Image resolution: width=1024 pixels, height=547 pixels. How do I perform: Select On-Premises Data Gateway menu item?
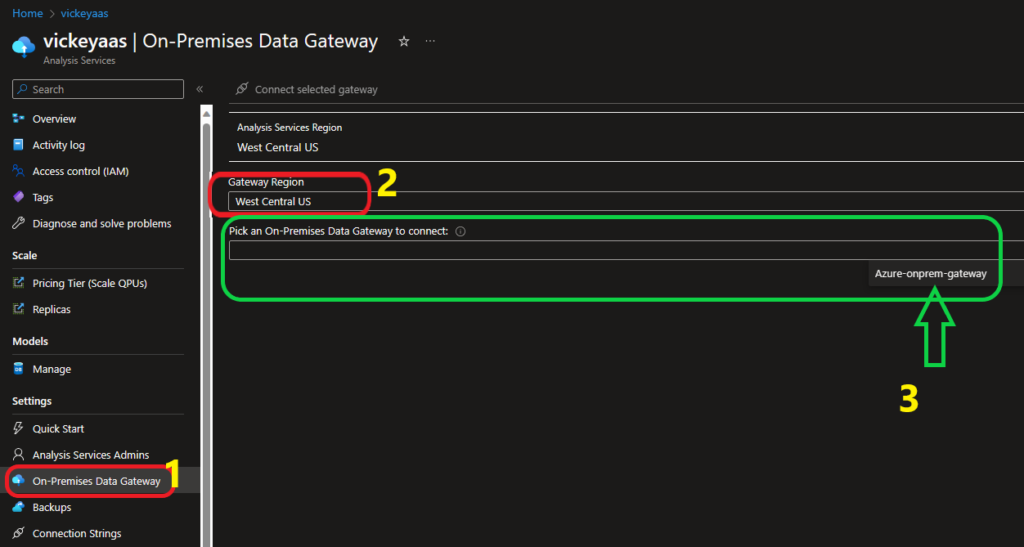97,480
